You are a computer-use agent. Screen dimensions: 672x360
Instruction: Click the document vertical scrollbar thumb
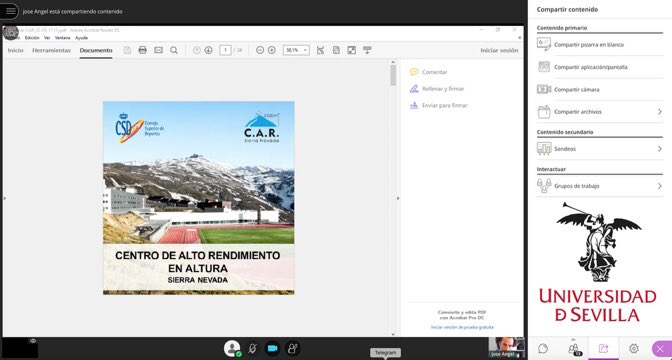click(x=393, y=75)
